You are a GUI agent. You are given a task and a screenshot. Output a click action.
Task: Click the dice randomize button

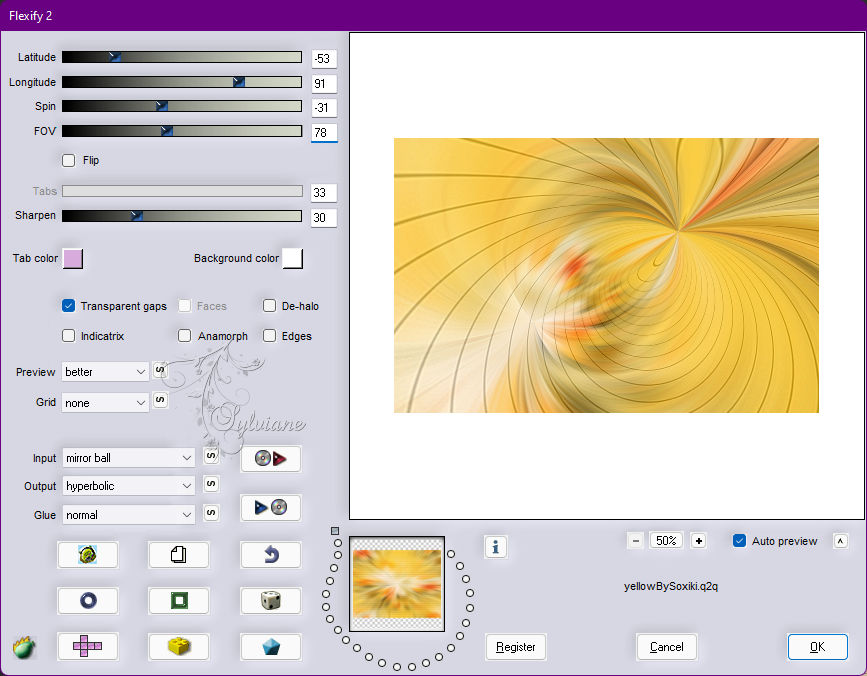pos(270,600)
